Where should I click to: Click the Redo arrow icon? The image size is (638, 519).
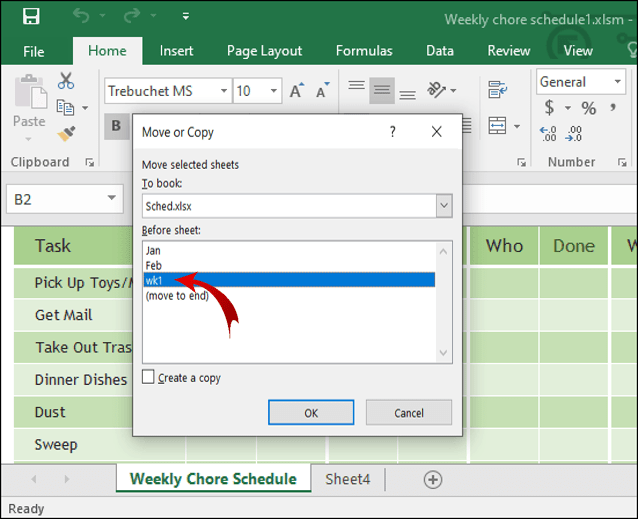point(132,16)
